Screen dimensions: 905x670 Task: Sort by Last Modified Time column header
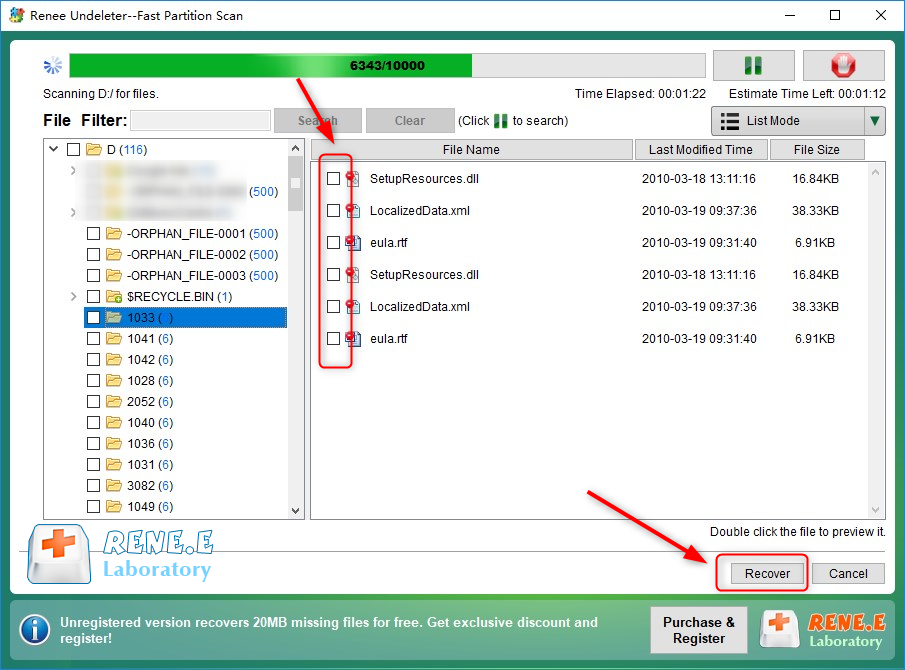point(700,150)
